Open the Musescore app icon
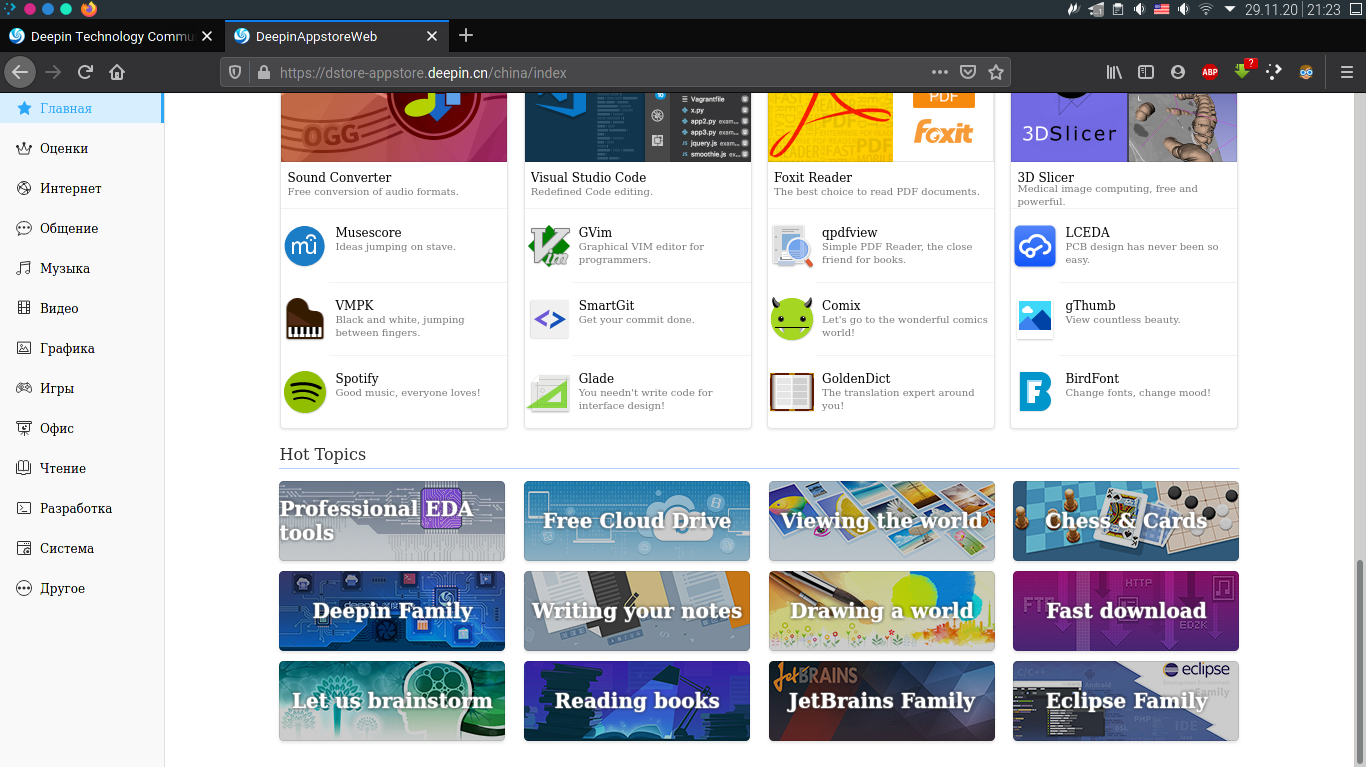Screen dimensions: 1366x767 click(x=305, y=246)
